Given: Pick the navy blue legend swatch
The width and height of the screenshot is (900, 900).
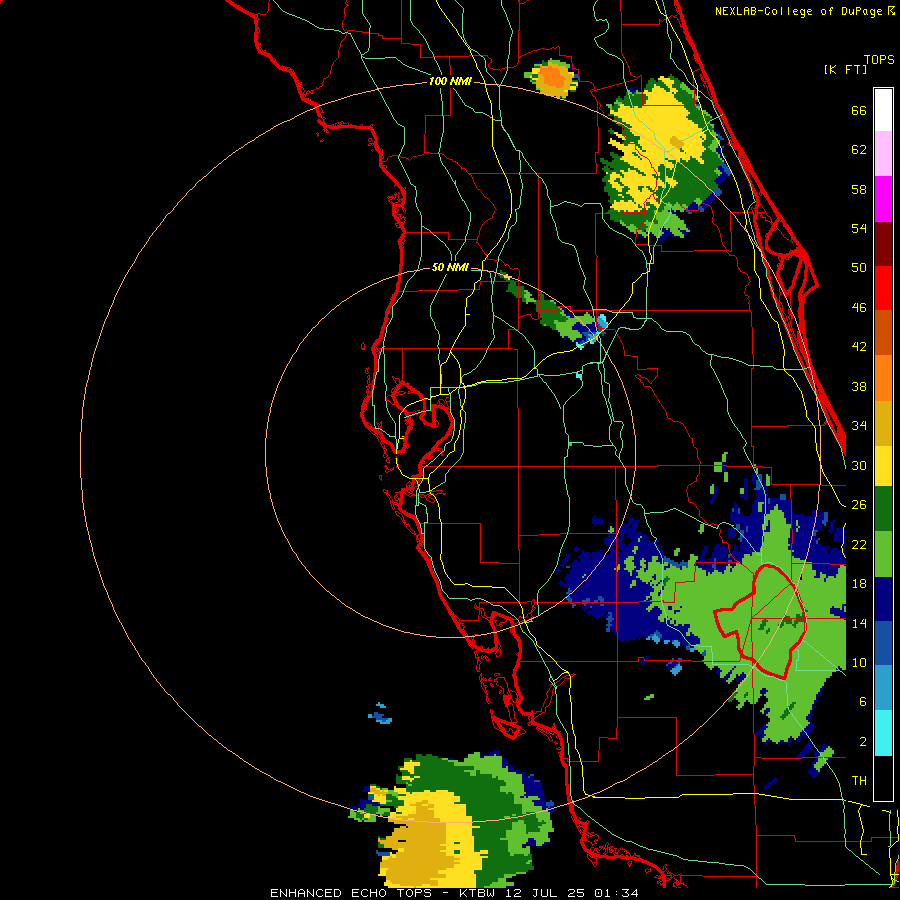Looking at the screenshot, I should click(x=883, y=599).
